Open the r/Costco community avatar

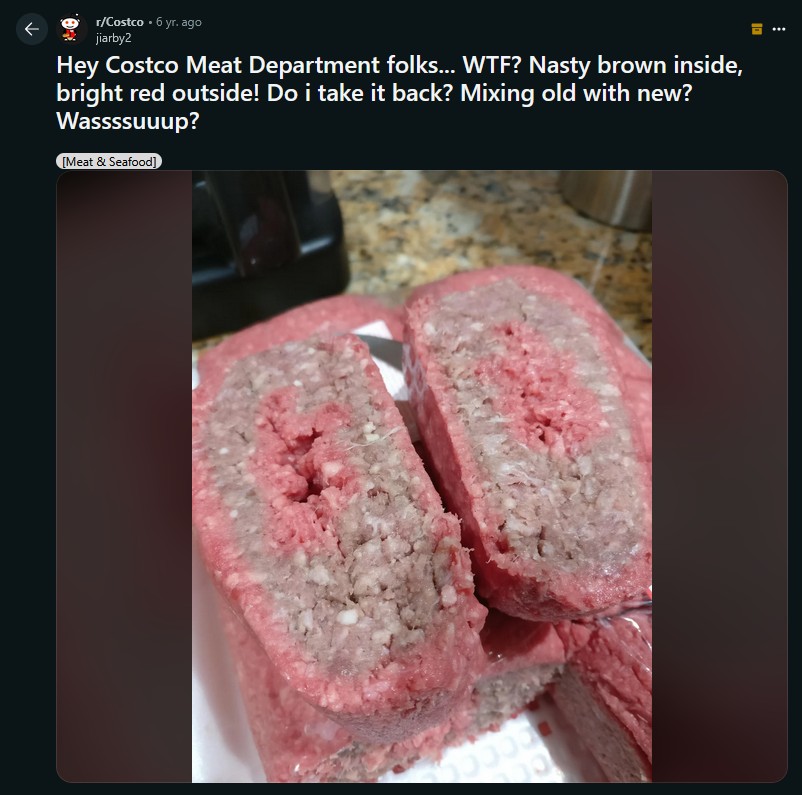[x=71, y=28]
